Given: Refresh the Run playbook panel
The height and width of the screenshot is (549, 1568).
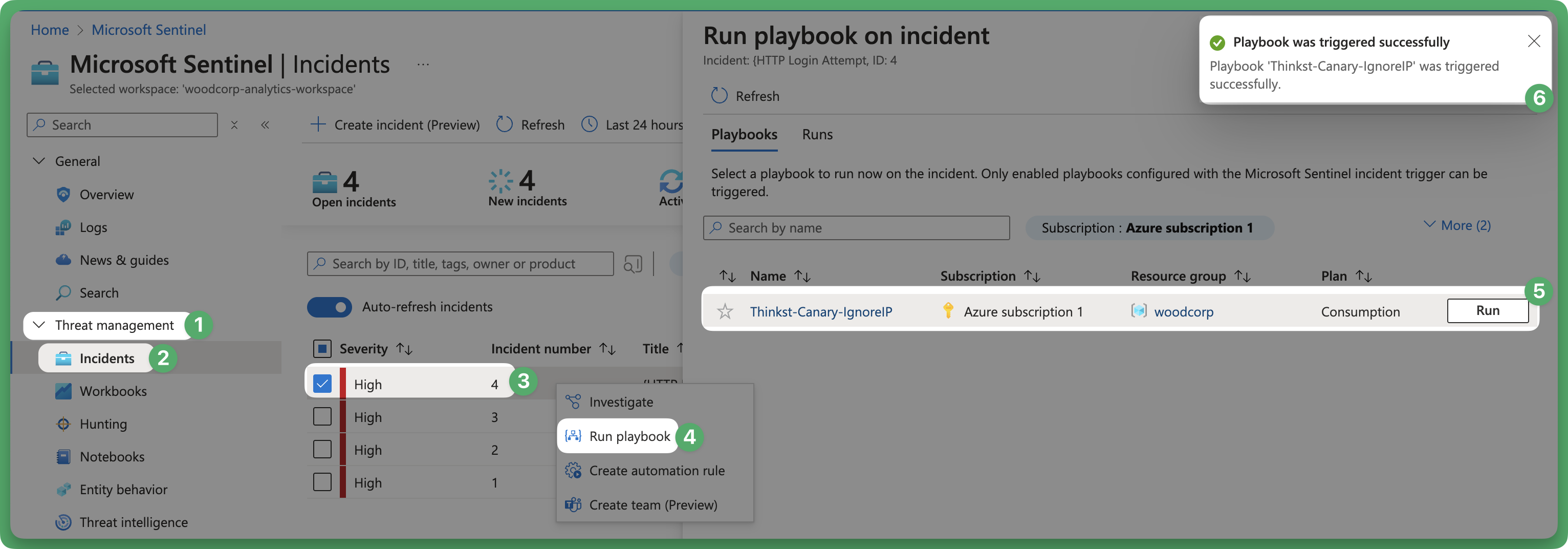Looking at the screenshot, I should pos(745,96).
